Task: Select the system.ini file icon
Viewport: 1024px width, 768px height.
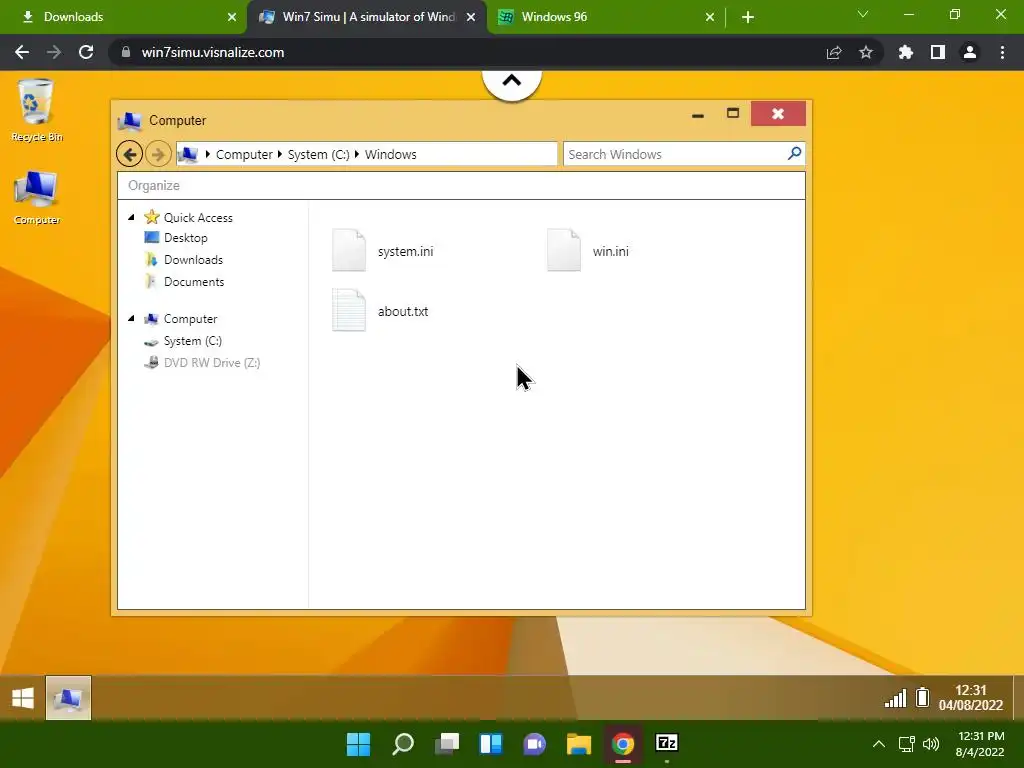Action: click(x=349, y=250)
